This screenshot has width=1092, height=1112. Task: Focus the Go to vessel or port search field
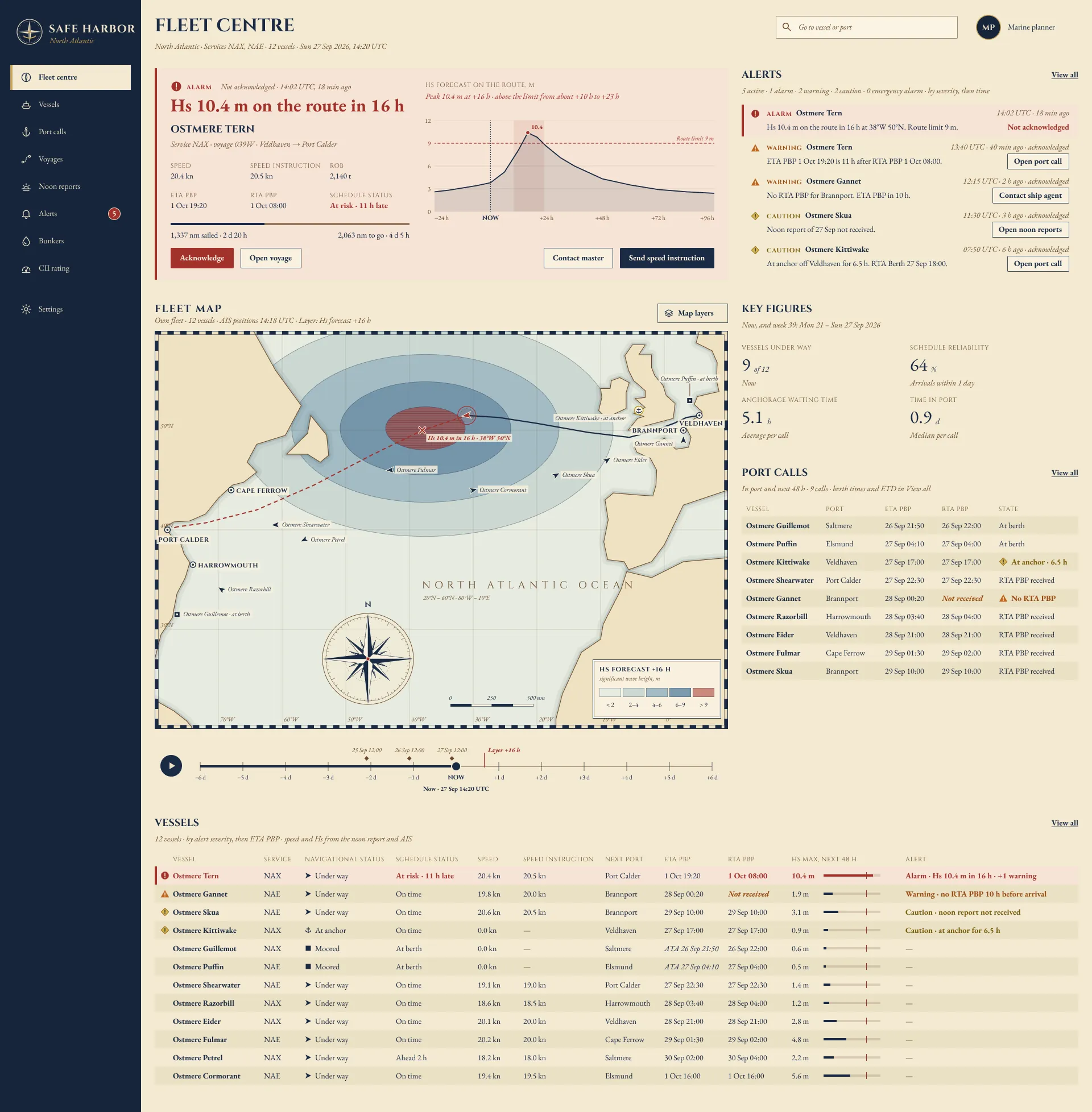point(867,27)
